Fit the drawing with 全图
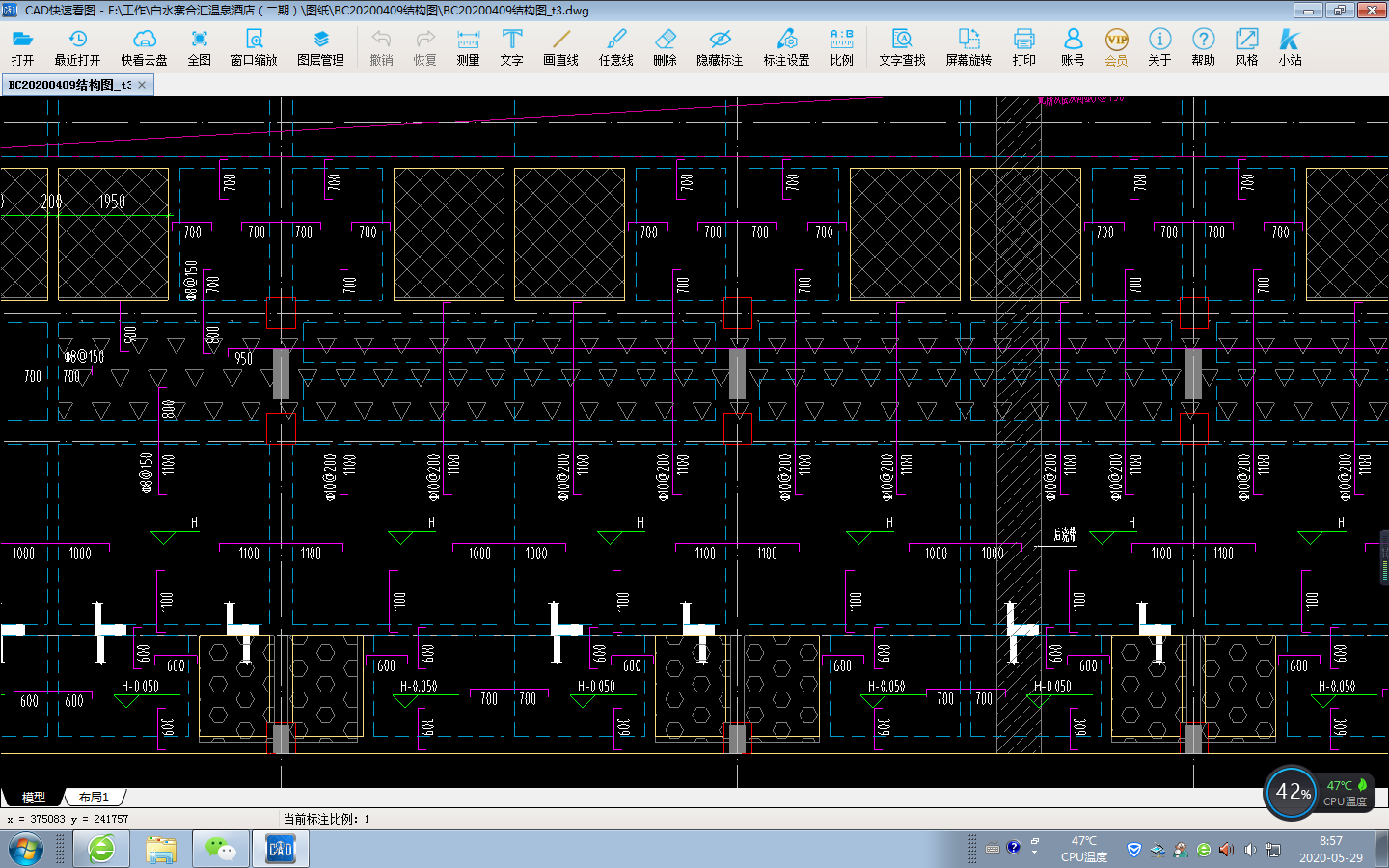The height and width of the screenshot is (868, 1389). pyautogui.click(x=199, y=46)
